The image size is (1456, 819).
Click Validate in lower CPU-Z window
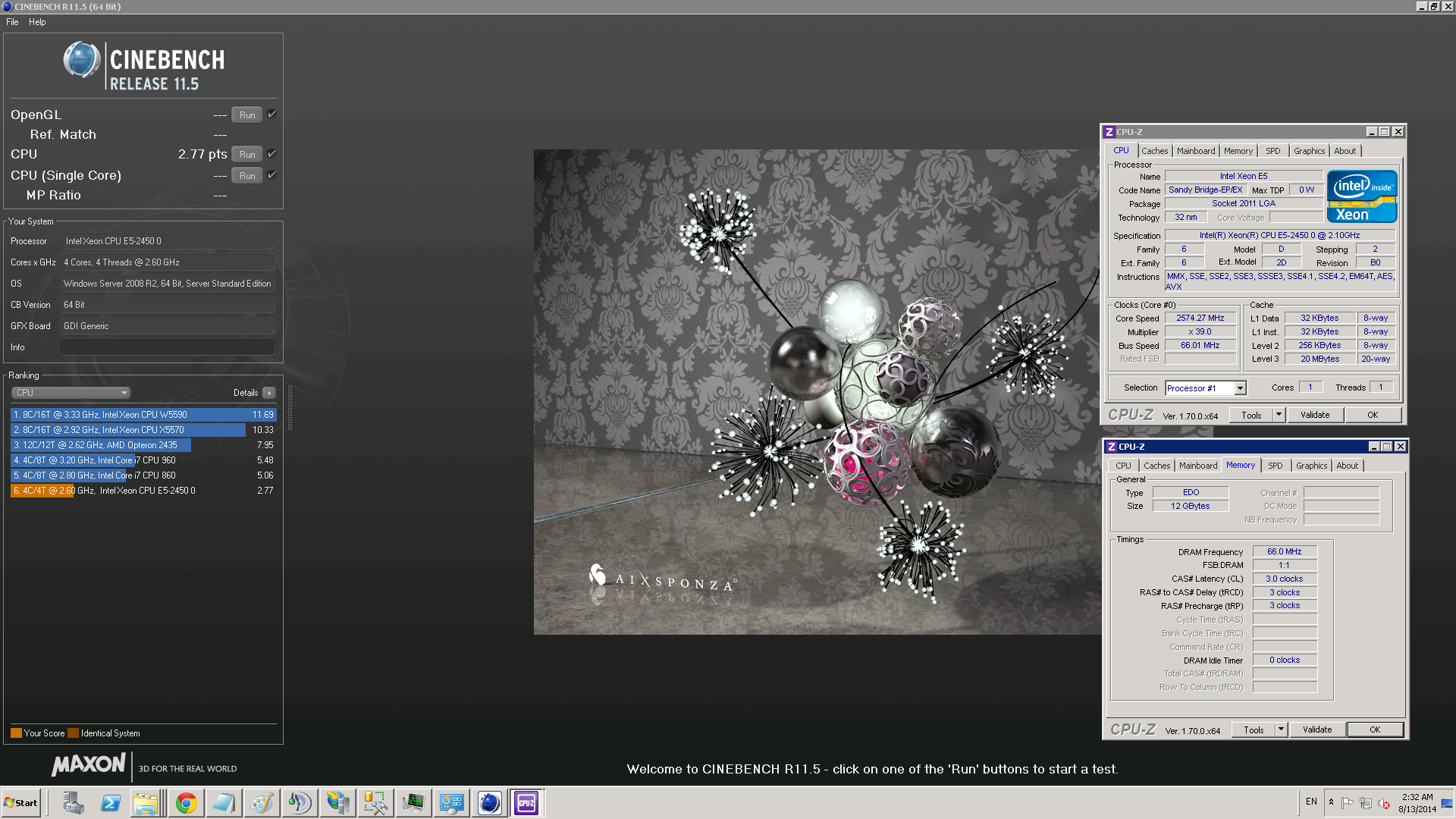[x=1317, y=730]
